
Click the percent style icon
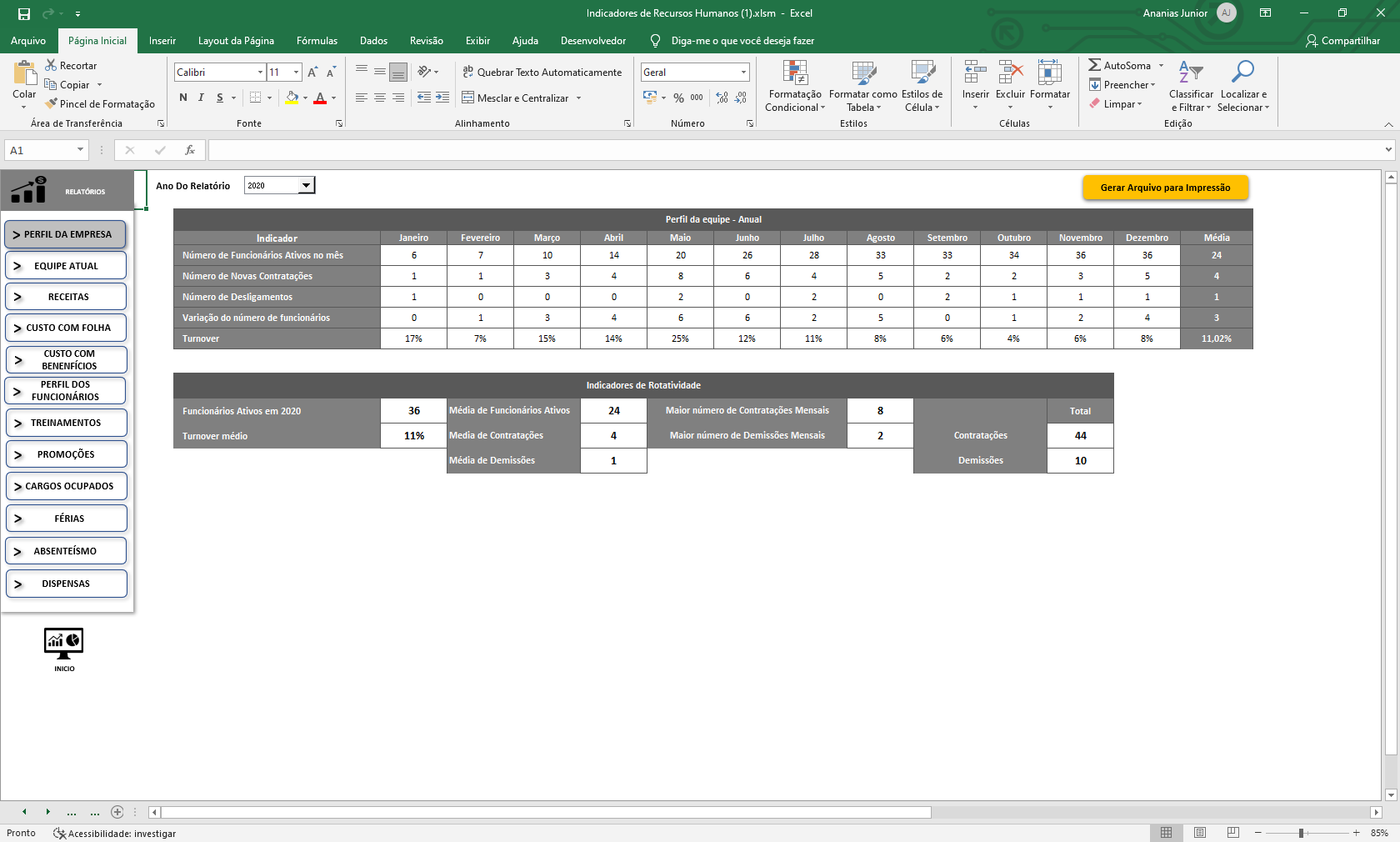[678, 98]
